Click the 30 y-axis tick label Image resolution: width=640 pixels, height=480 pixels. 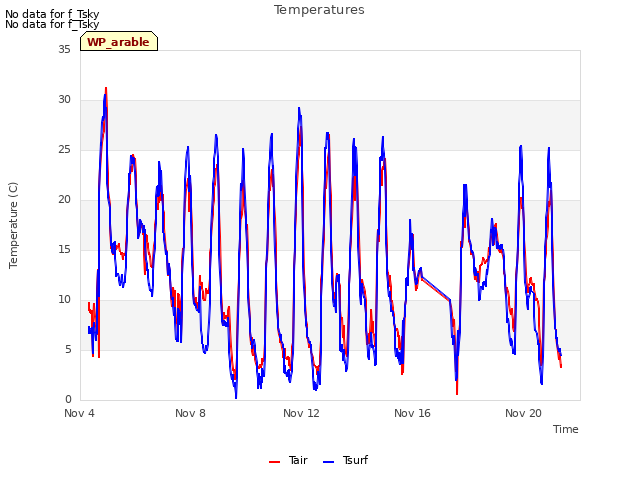click(64, 100)
